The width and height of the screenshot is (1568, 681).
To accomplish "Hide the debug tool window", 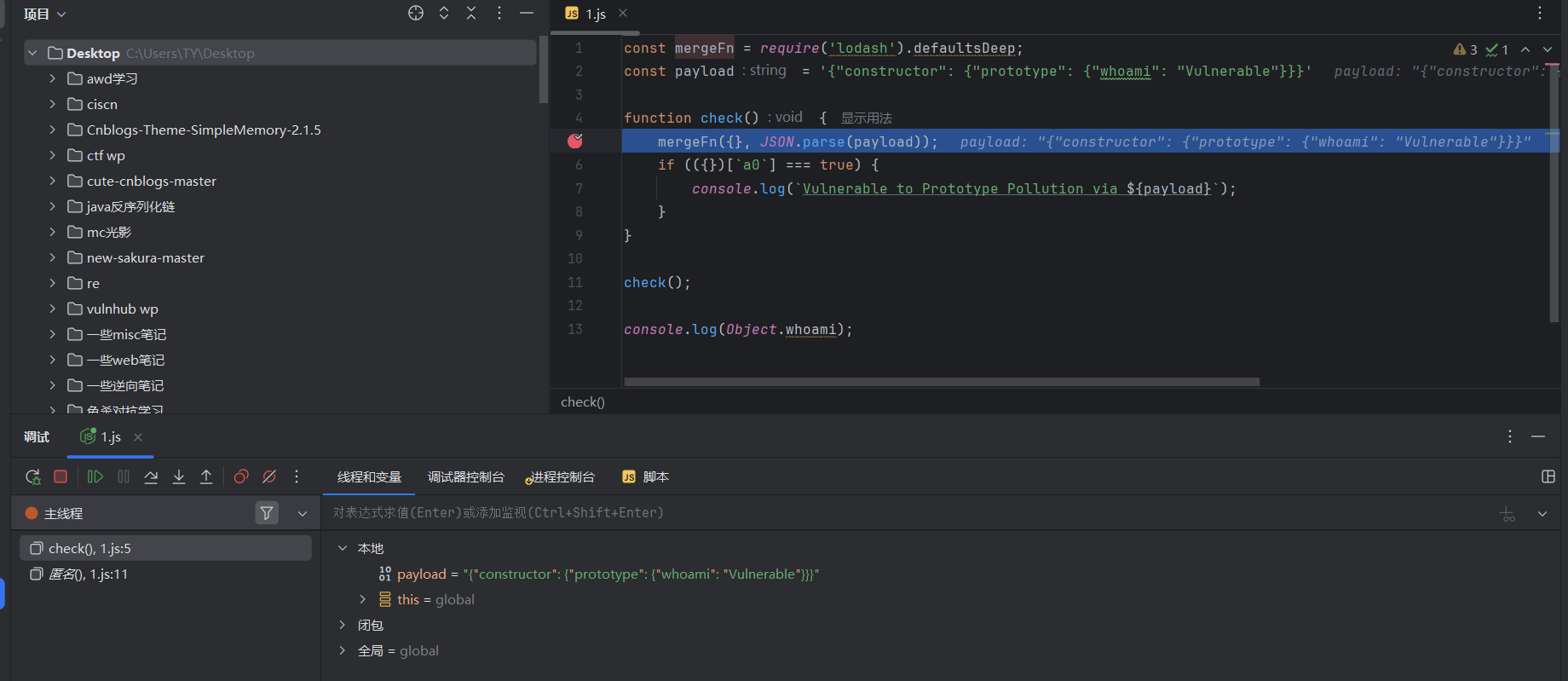I will (x=1538, y=436).
